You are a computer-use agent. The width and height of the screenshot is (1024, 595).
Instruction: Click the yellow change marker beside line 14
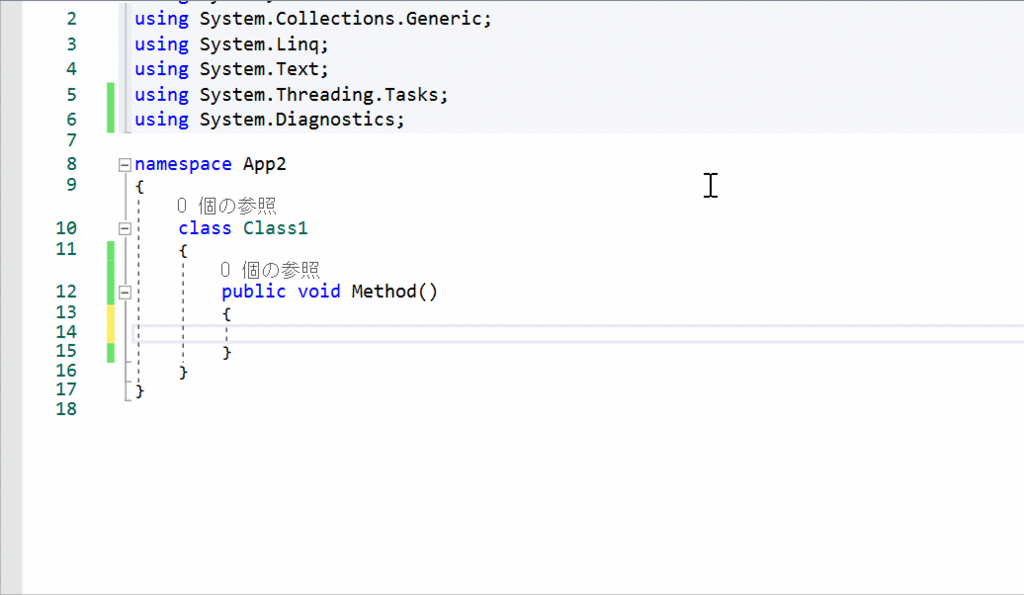pos(111,325)
